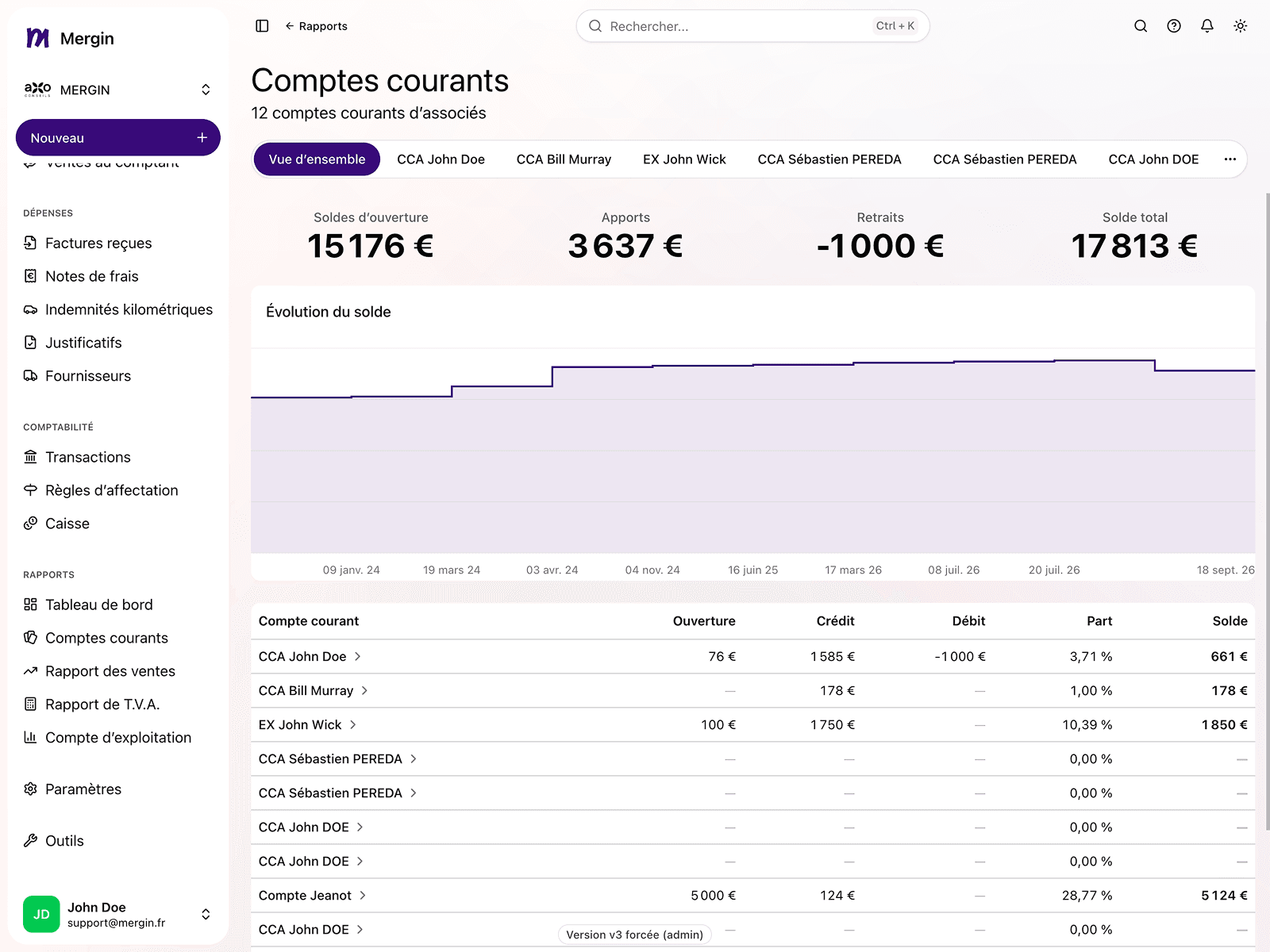The width and height of the screenshot is (1270, 952).
Task: Expand CCA Bill Murray row chevron
Action: click(364, 691)
